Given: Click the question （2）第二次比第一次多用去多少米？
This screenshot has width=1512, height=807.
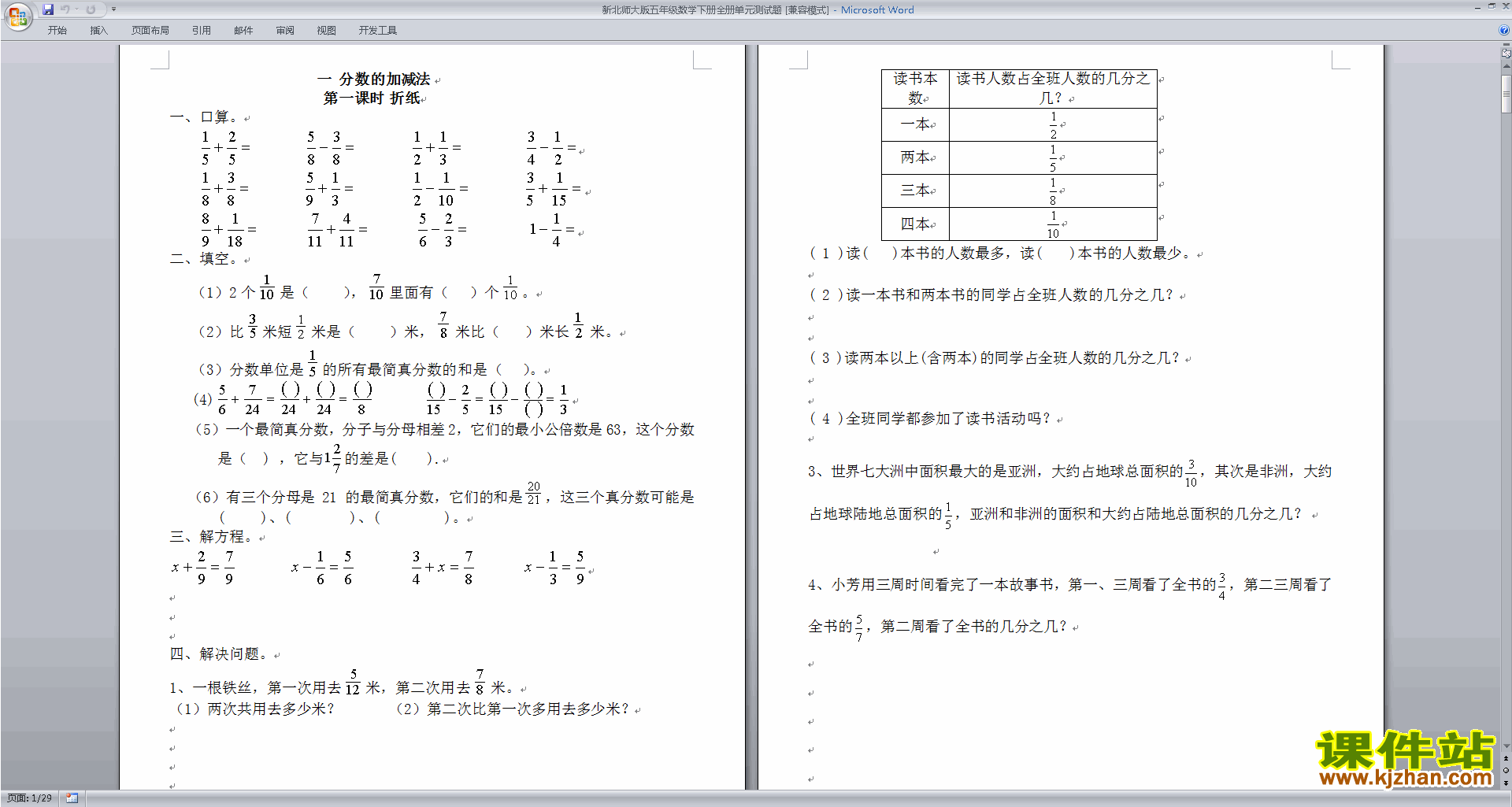Looking at the screenshot, I should coord(512,709).
